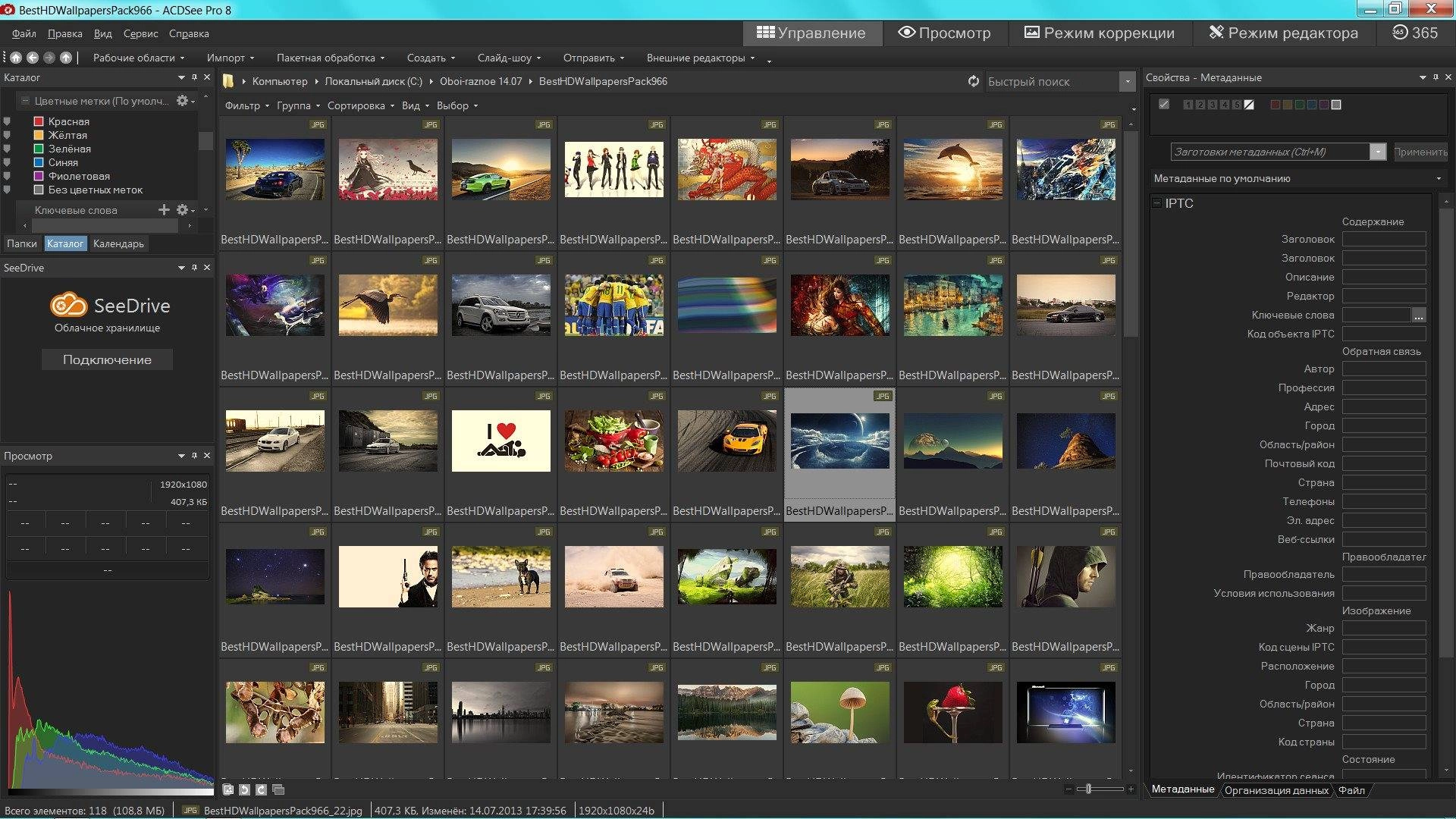
Task: Open keywords picker ellipsis button
Action: point(1418,315)
